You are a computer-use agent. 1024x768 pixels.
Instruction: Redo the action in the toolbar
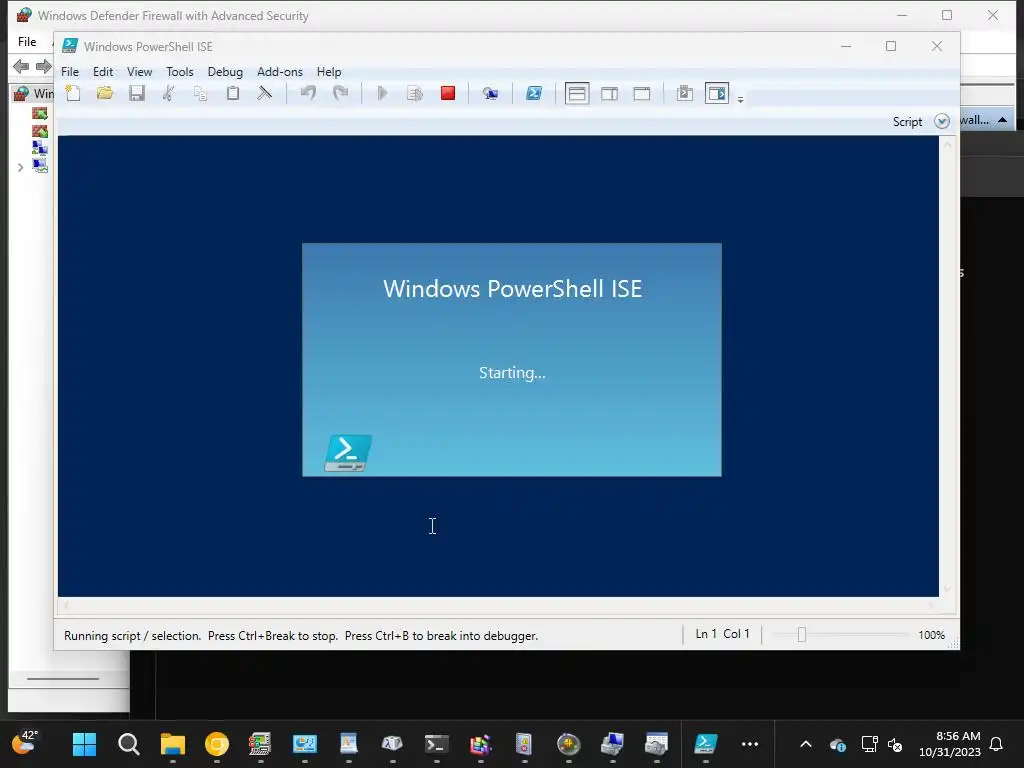coord(340,93)
